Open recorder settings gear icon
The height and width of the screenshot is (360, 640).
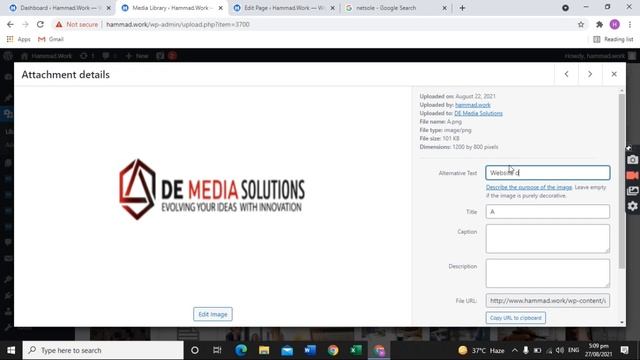(632, 206)
